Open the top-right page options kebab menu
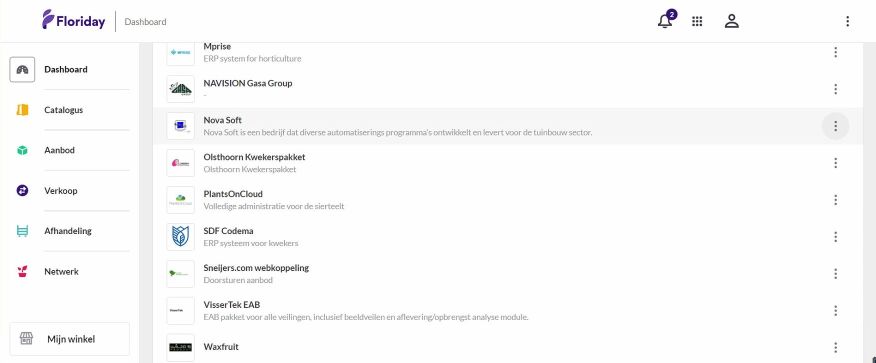 848,21
